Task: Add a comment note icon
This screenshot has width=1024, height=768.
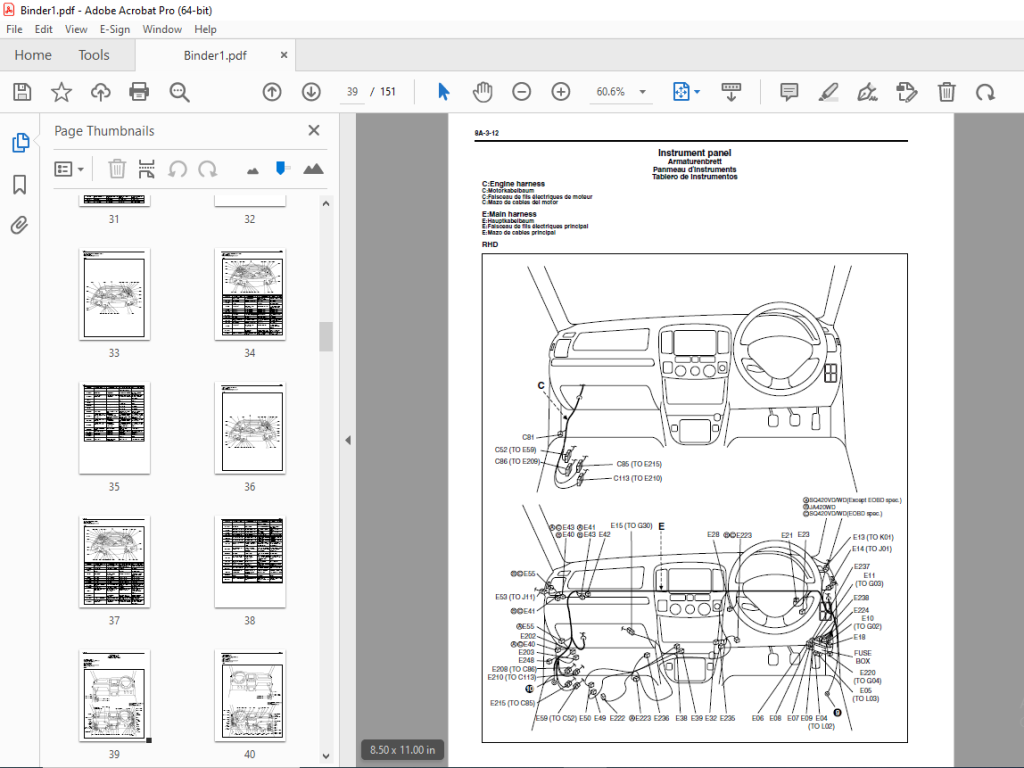Action: 789,92
